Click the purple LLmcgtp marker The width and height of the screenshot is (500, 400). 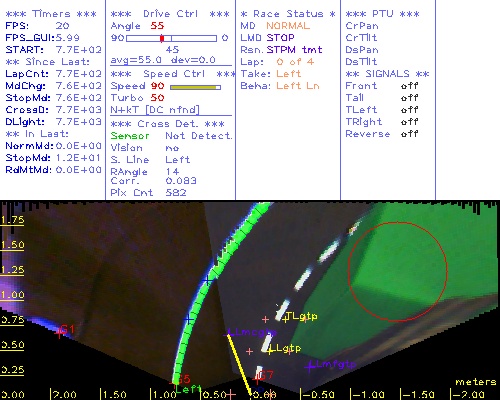(x=229, y=333)
